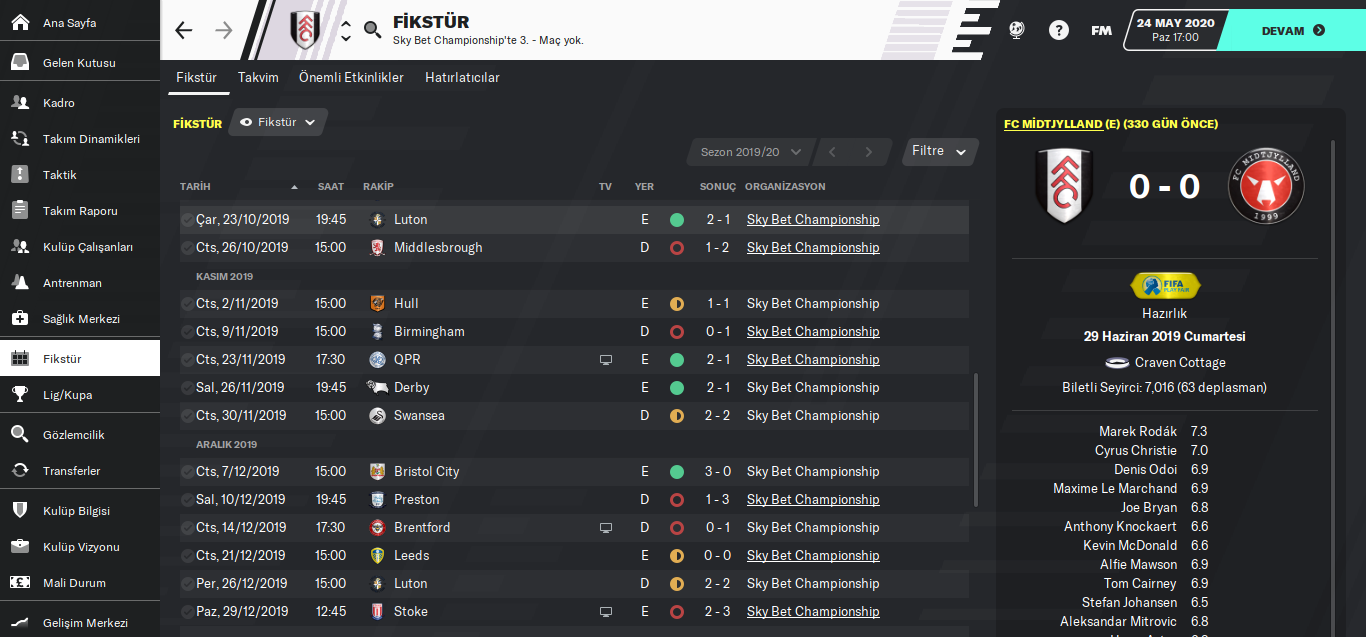Toggle check circle for Bristol City match
This screenshot has height=637, width=1366.
[187, 471]
